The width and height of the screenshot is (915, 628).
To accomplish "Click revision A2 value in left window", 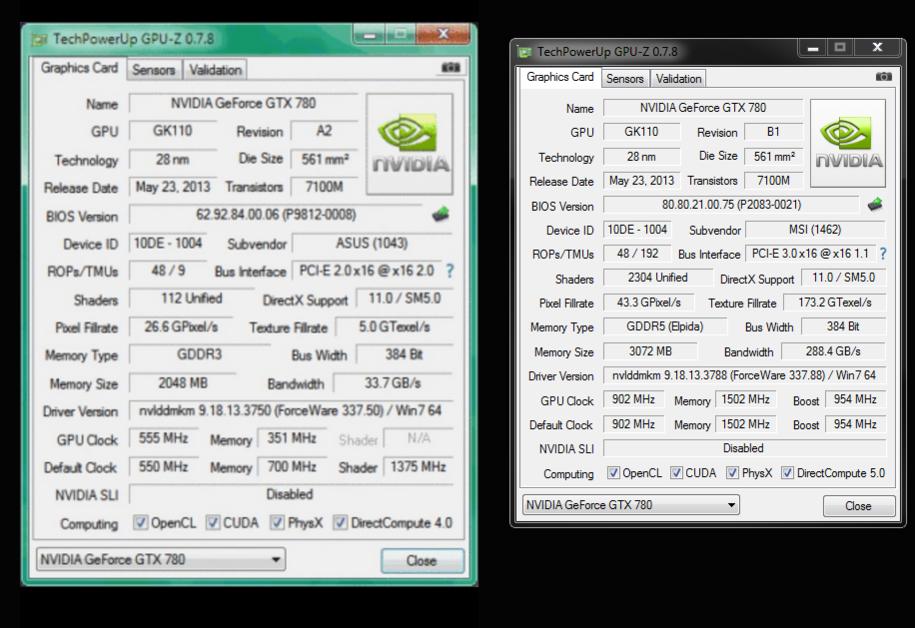I will coord(324,131).
